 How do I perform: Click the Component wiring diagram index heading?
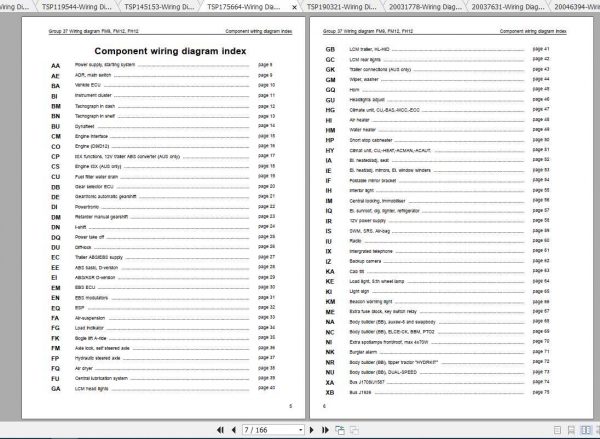point(170,51)
